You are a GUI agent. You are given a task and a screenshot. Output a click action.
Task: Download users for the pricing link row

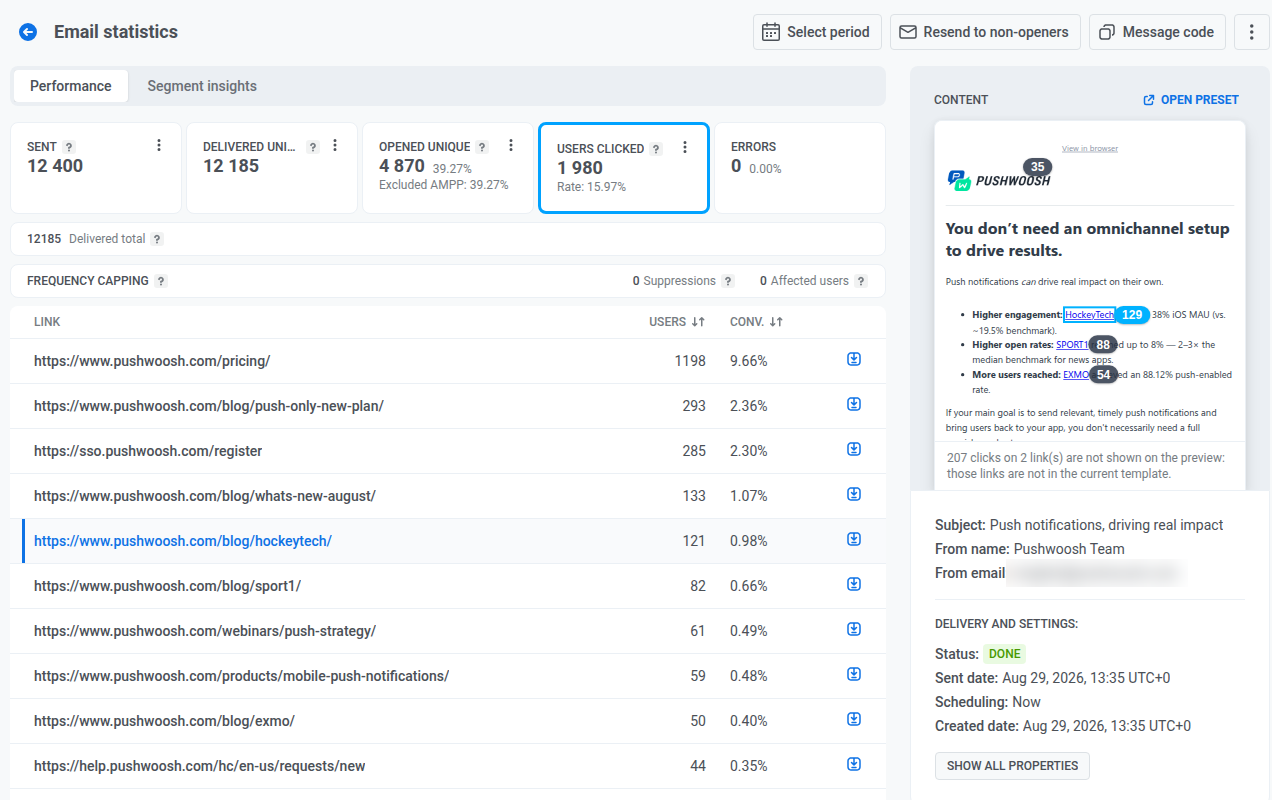coord(854,360)
